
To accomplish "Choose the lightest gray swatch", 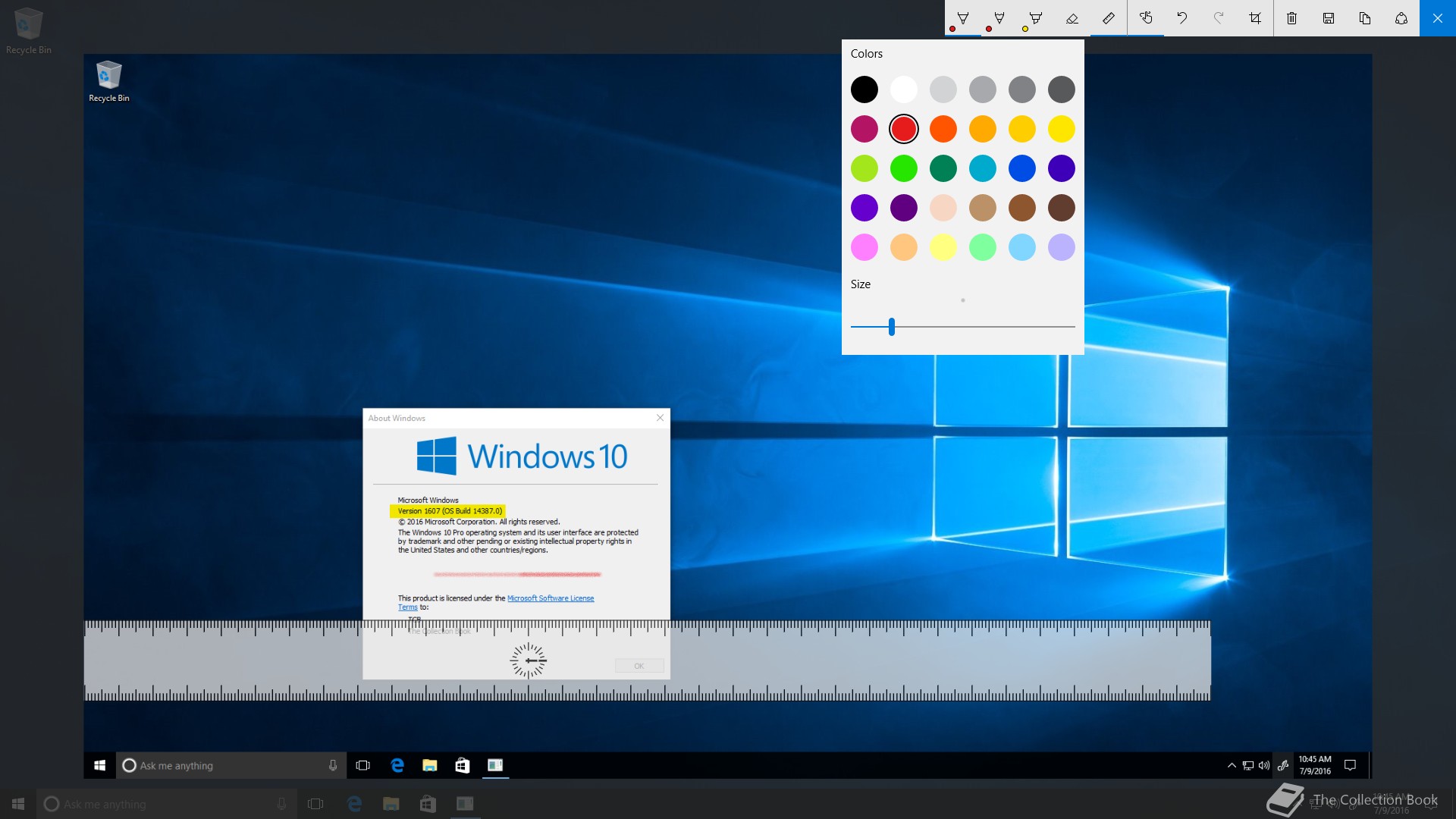I will coord(943,89).
